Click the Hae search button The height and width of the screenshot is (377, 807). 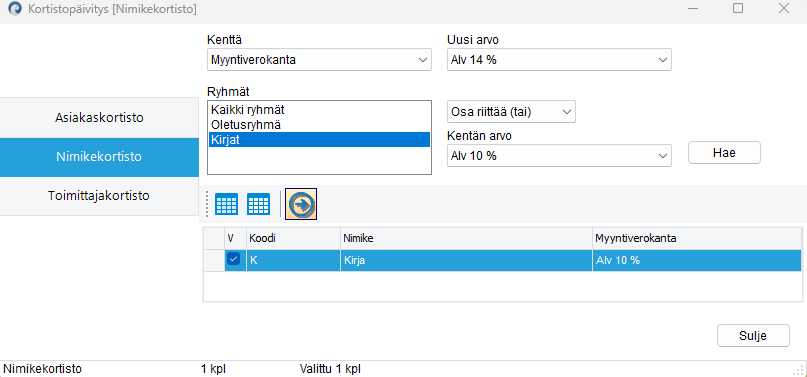click(724, 153)
